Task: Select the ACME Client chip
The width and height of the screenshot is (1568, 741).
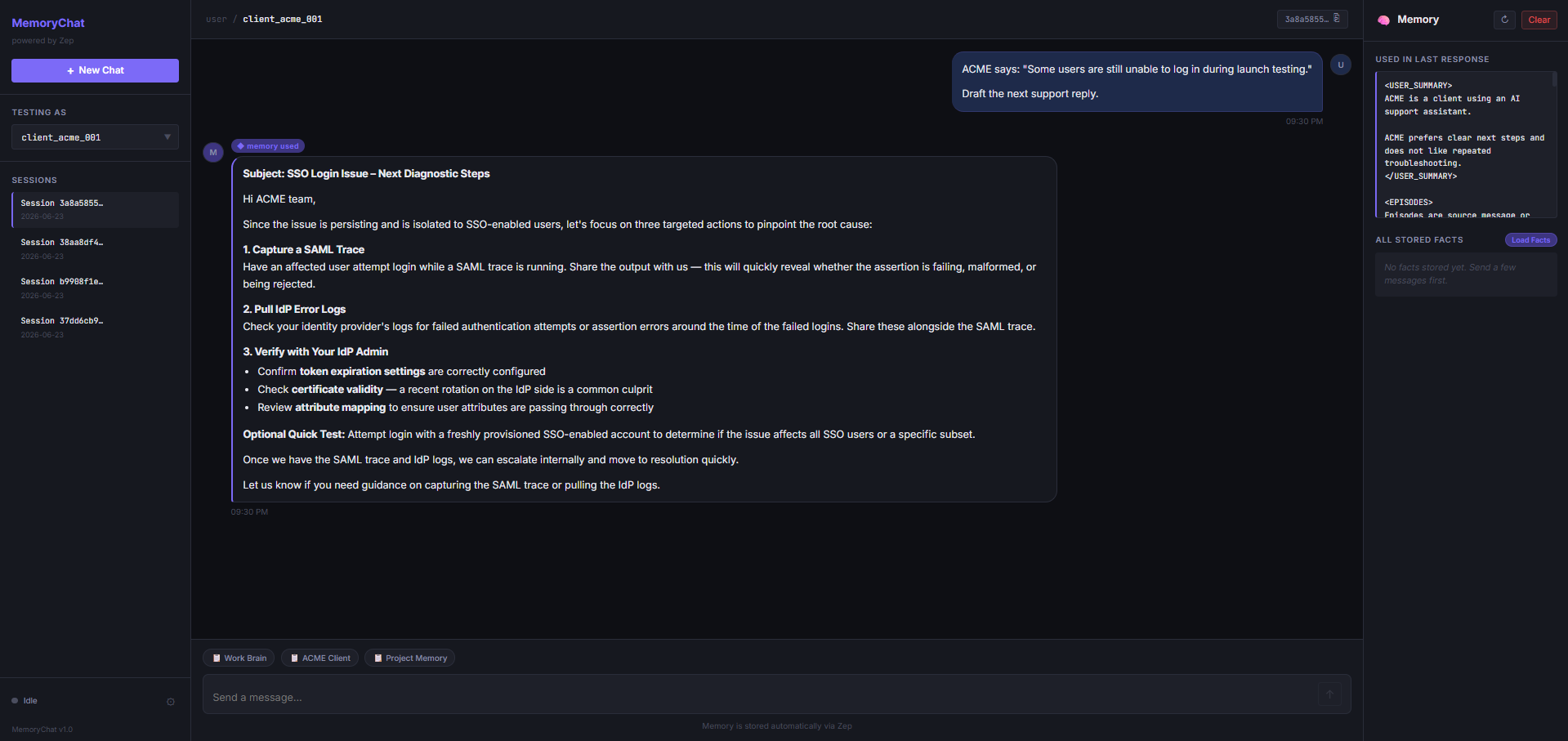Action: point(319,658)
